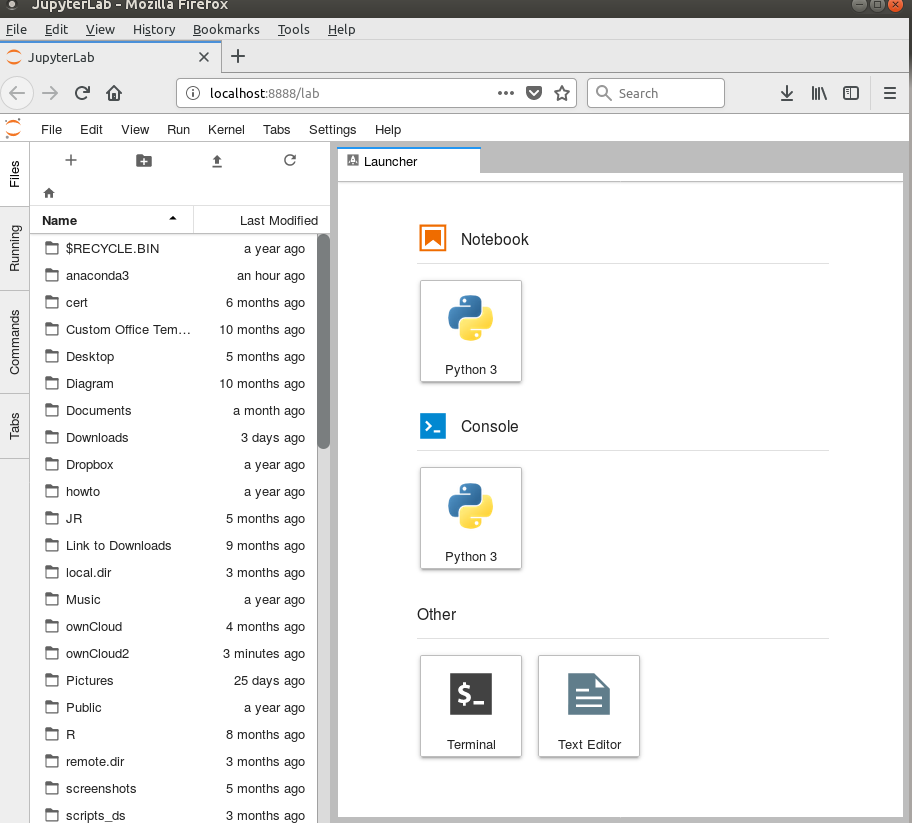Sort files by Last Modified column

[x=262, y=220]
